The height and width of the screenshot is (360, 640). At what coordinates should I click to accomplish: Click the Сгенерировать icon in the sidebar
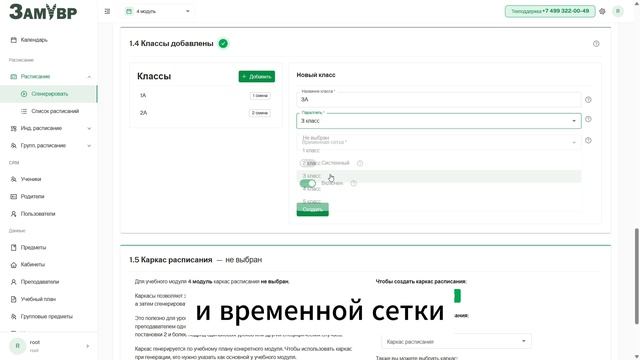pos(24,94)
